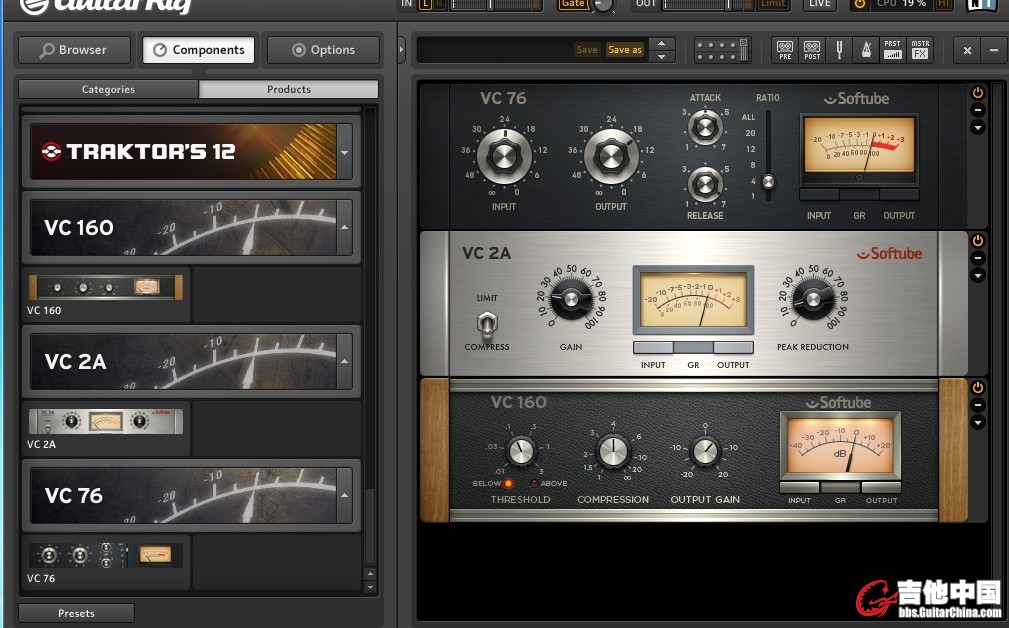Toggle VC 76 module power
Viewport: 1009px width, 628px height.
tap(977, 93)
